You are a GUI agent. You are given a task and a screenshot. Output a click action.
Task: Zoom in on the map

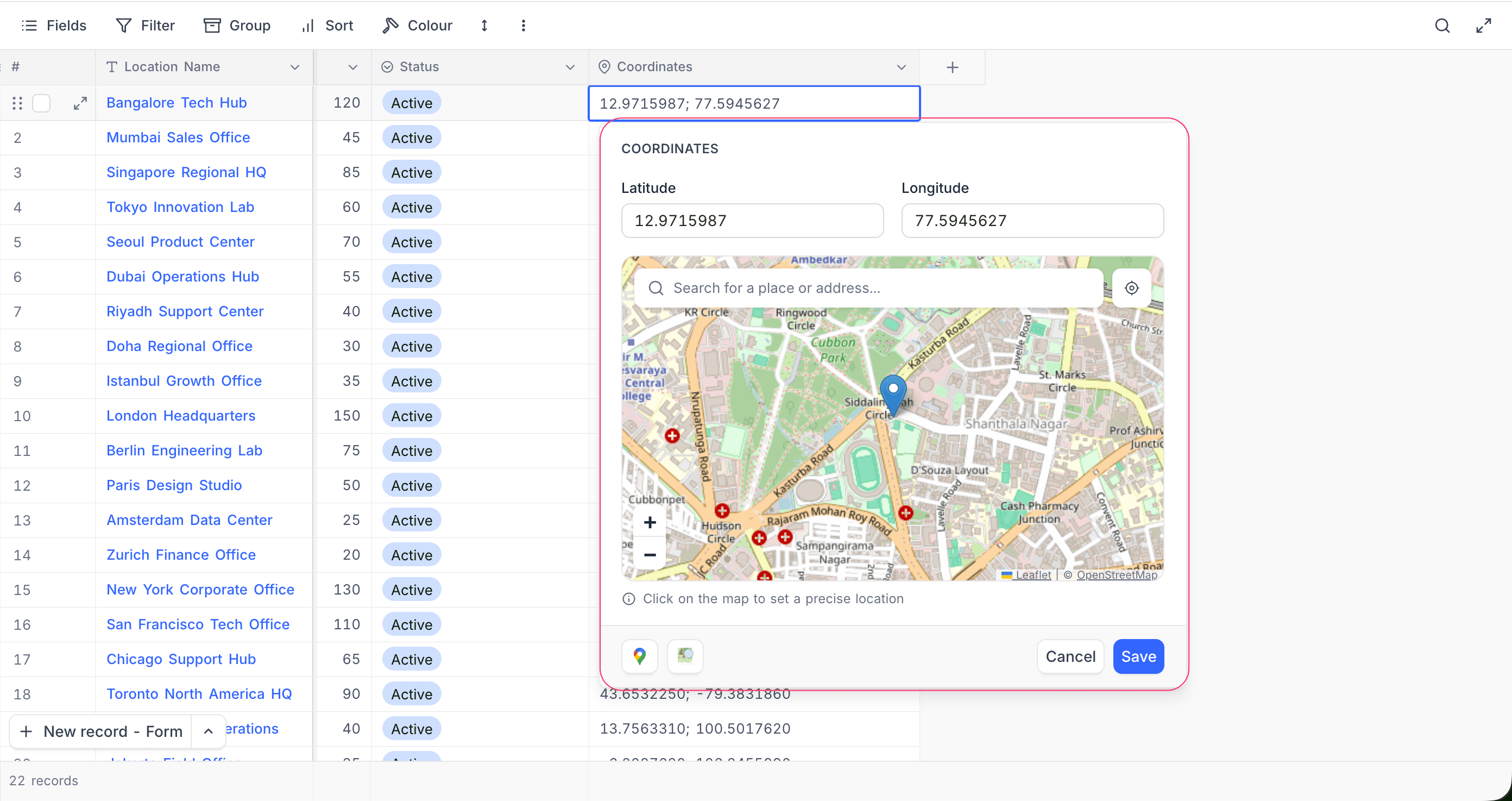tap(650, 522)
